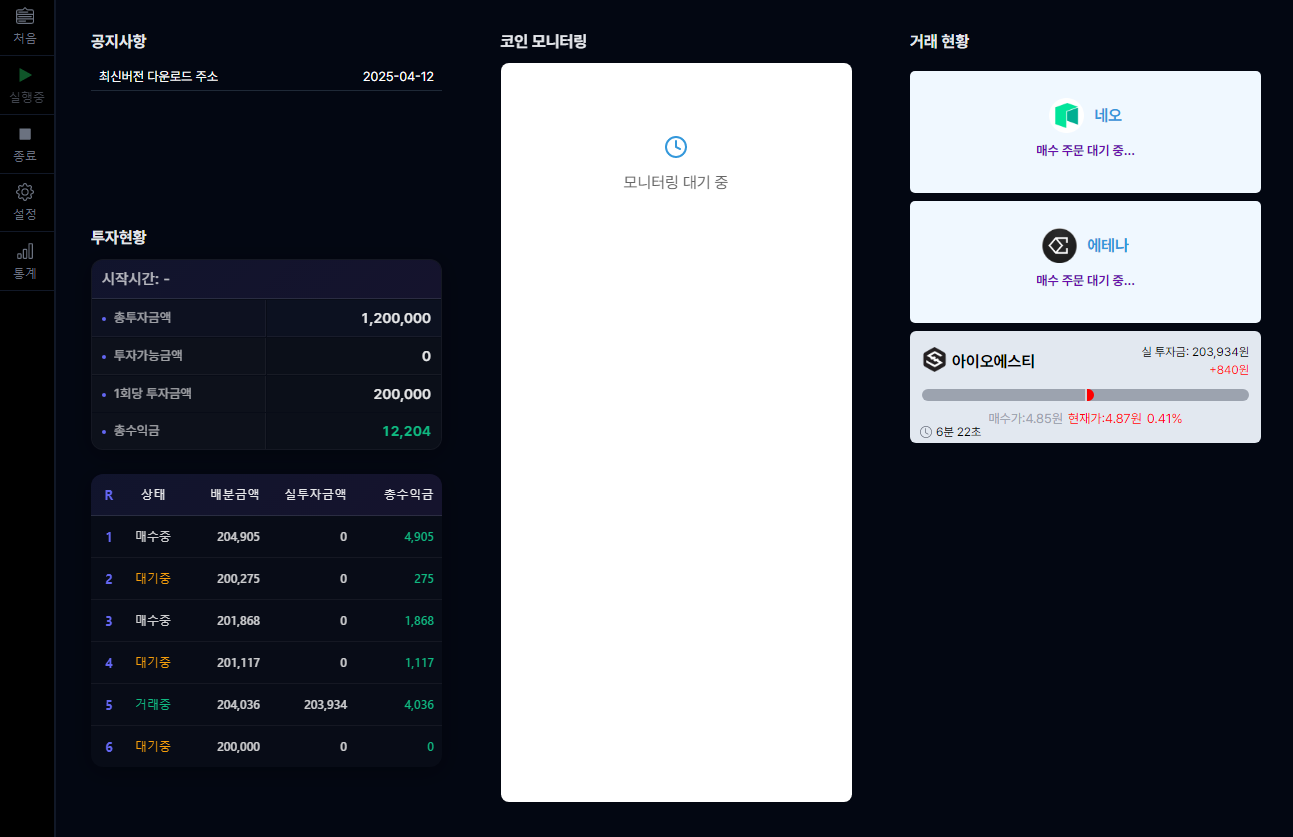Click the 에테나 매수 주문 대기 중 text

(x=1085, y=281)
